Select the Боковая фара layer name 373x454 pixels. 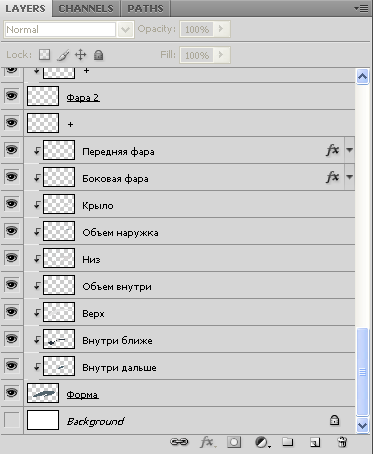[115, 179]
